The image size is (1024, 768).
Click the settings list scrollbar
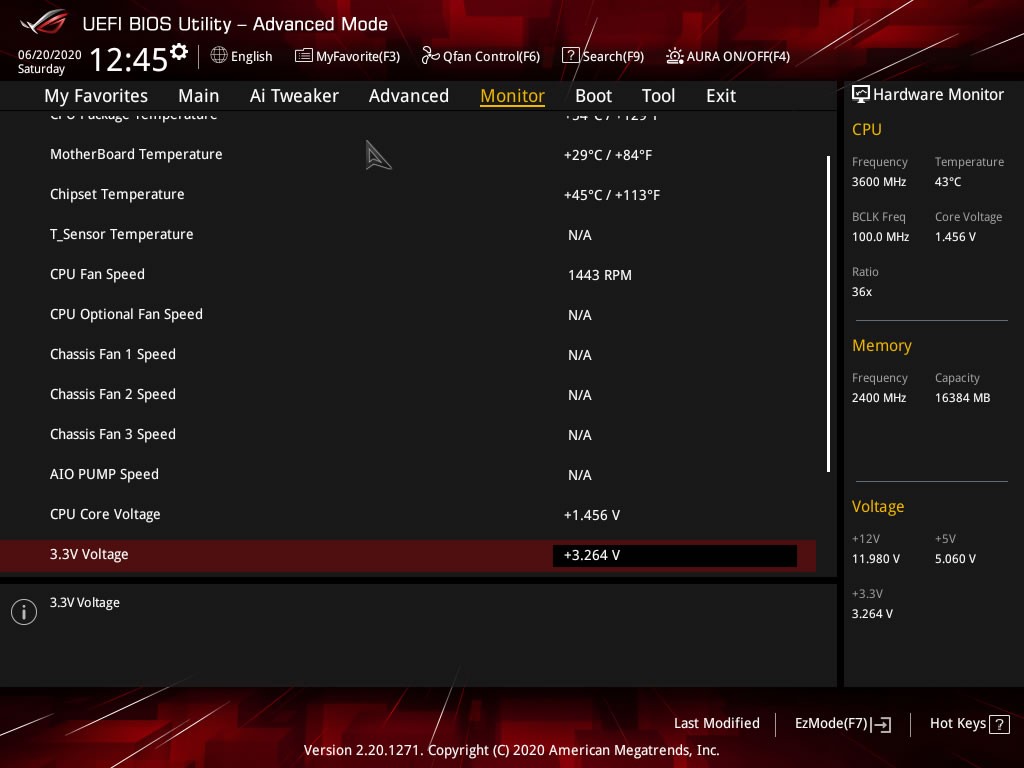828,313
